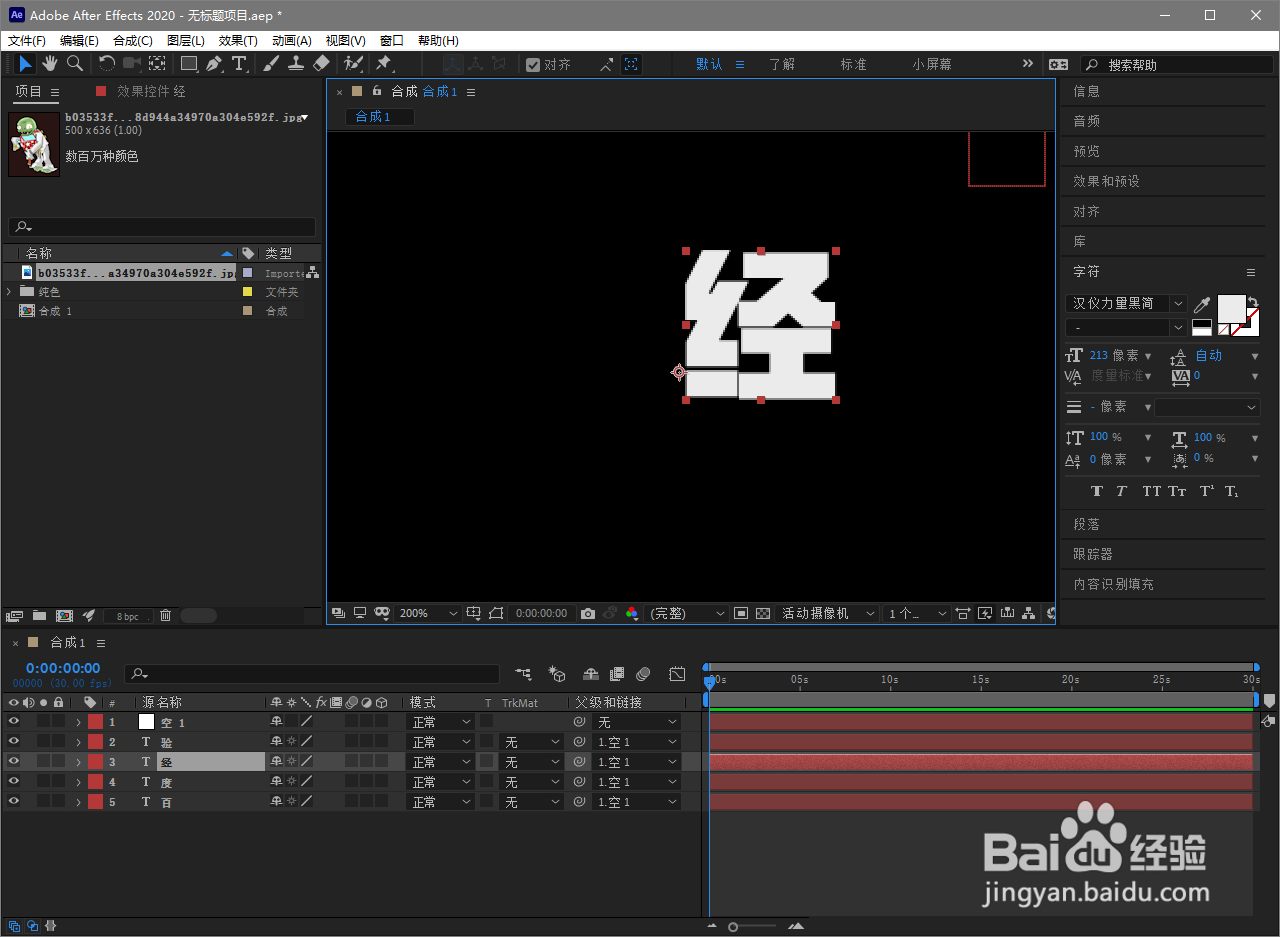Image resolution: width=1280 pixels, height=937 pixels.
Task: Toggle transparency grid in composition viewer
Action: (x=761, y=613)
